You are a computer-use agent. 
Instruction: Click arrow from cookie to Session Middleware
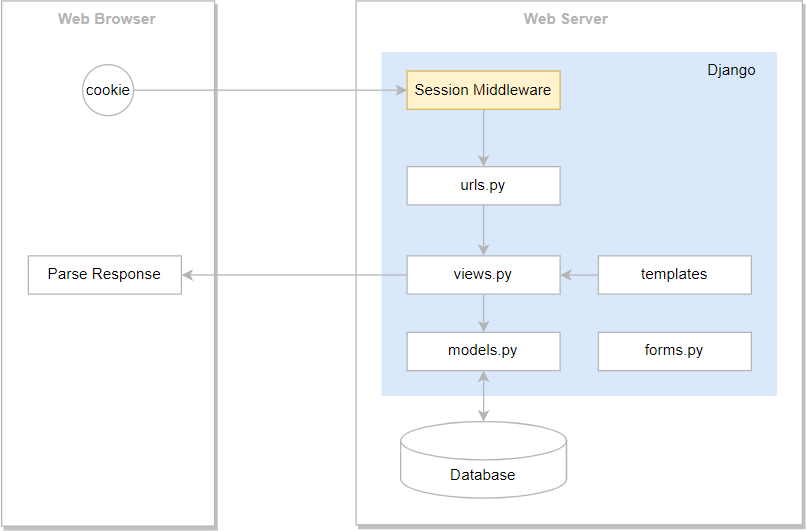270,90
